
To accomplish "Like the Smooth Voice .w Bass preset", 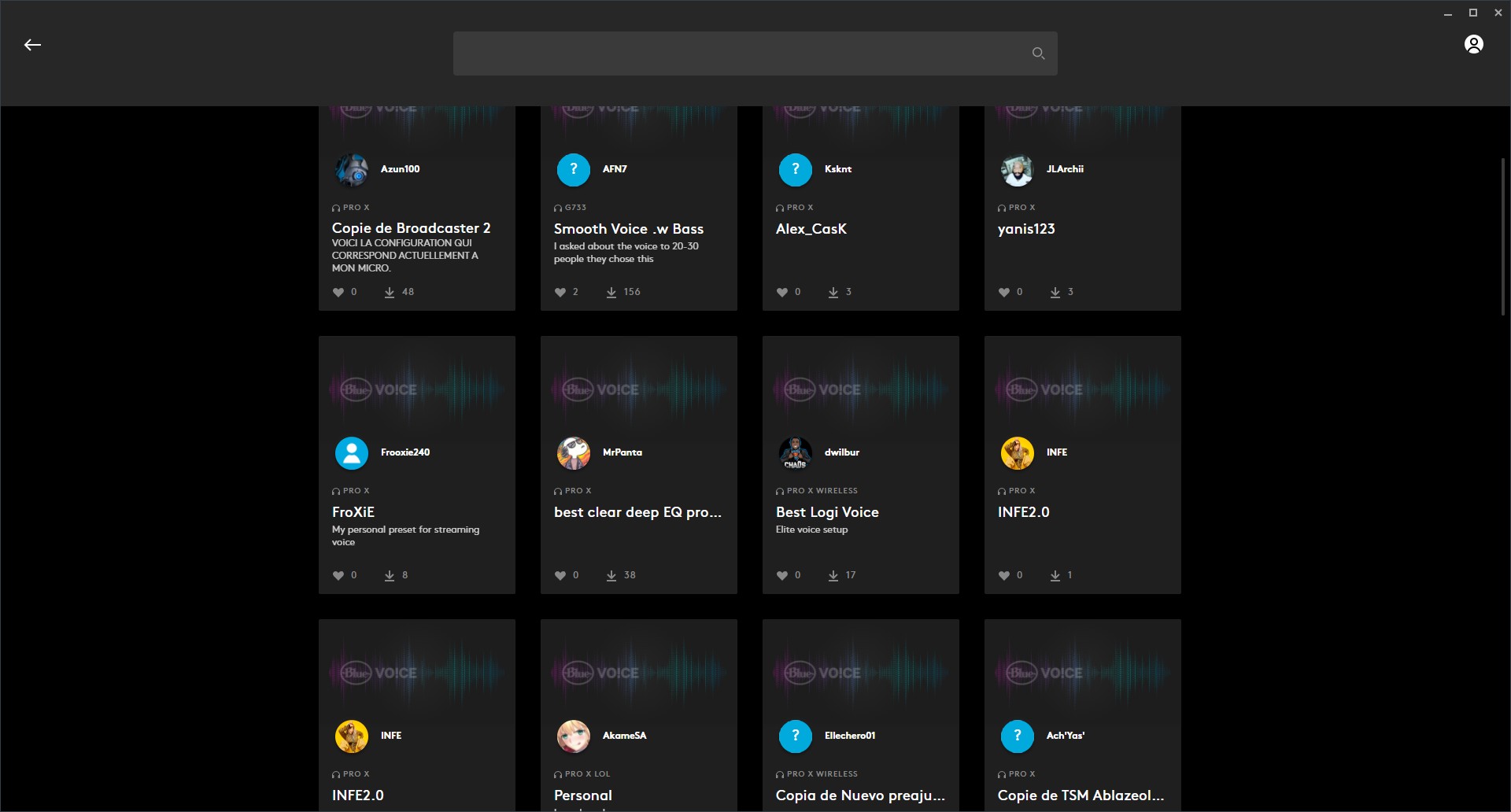I will tap(560, 292).
